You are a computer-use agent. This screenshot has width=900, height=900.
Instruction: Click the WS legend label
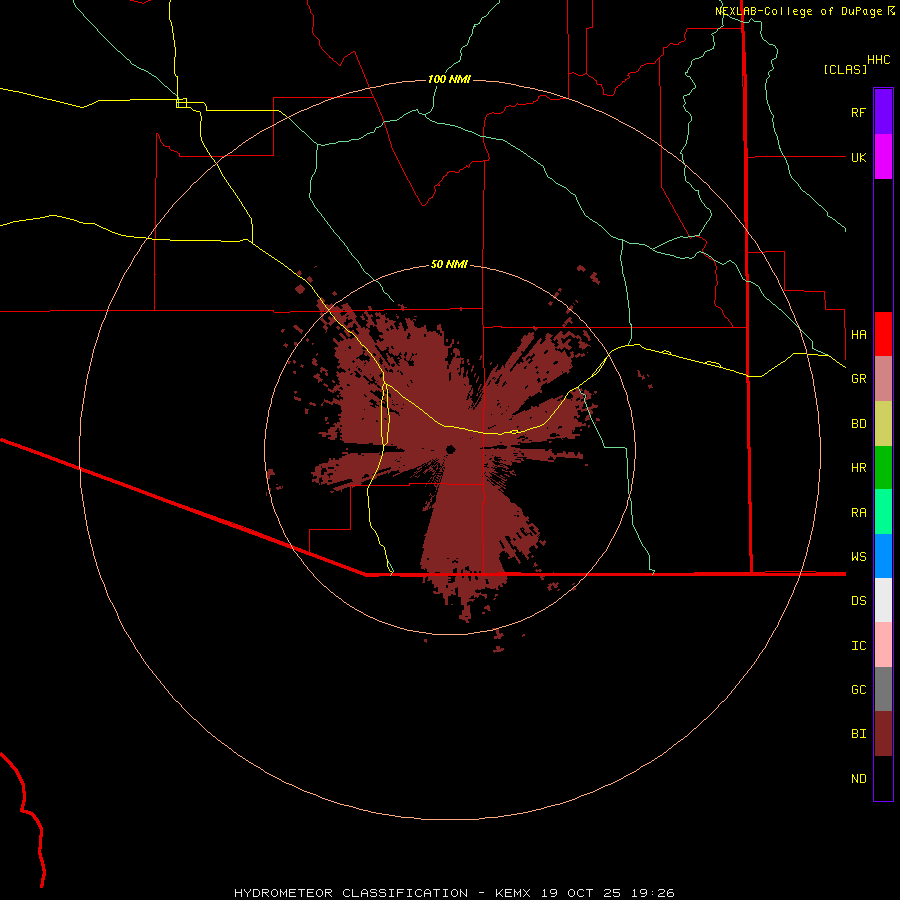pyautogui.click(x=858, y=556)
